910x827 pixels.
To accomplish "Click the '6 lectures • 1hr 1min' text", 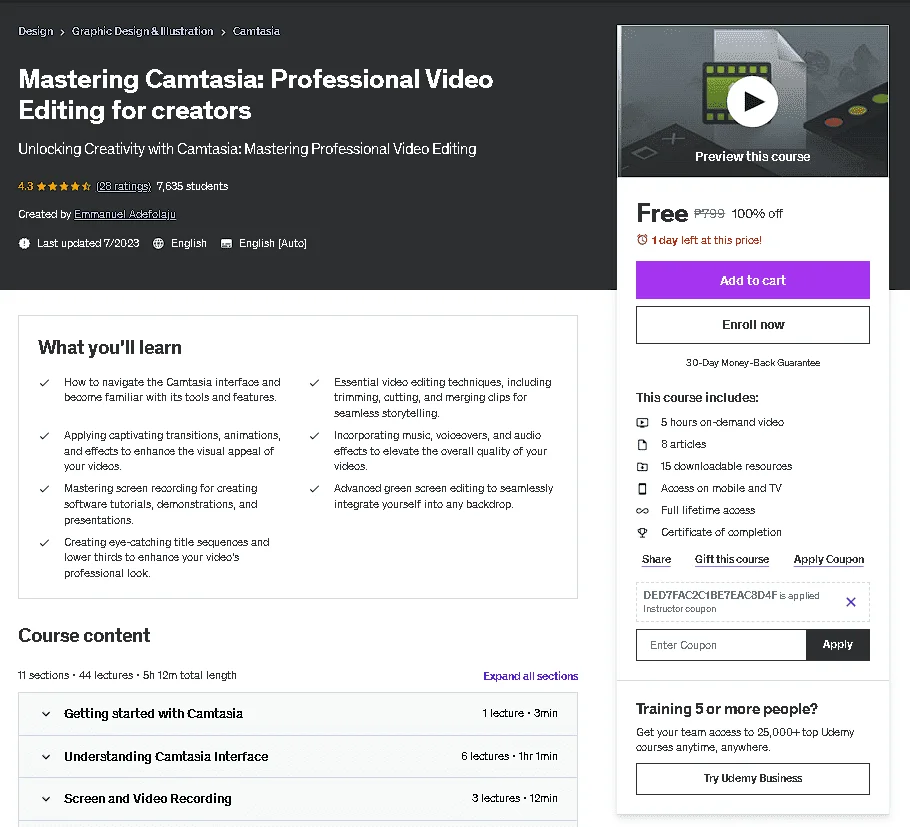I will click(x=509, y=756).
